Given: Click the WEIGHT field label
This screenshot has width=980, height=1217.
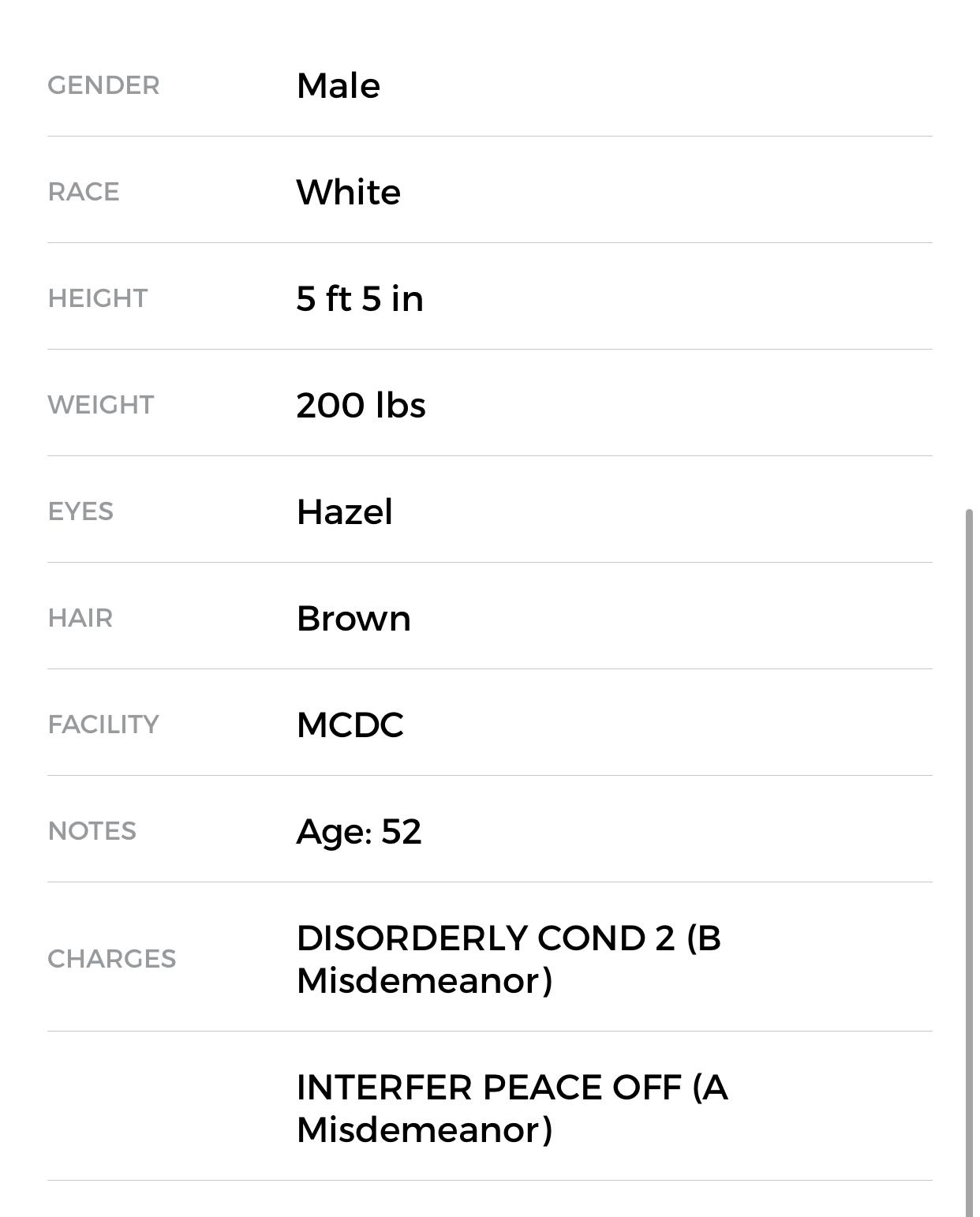Looking at the screenshot, I should (101, 405).
